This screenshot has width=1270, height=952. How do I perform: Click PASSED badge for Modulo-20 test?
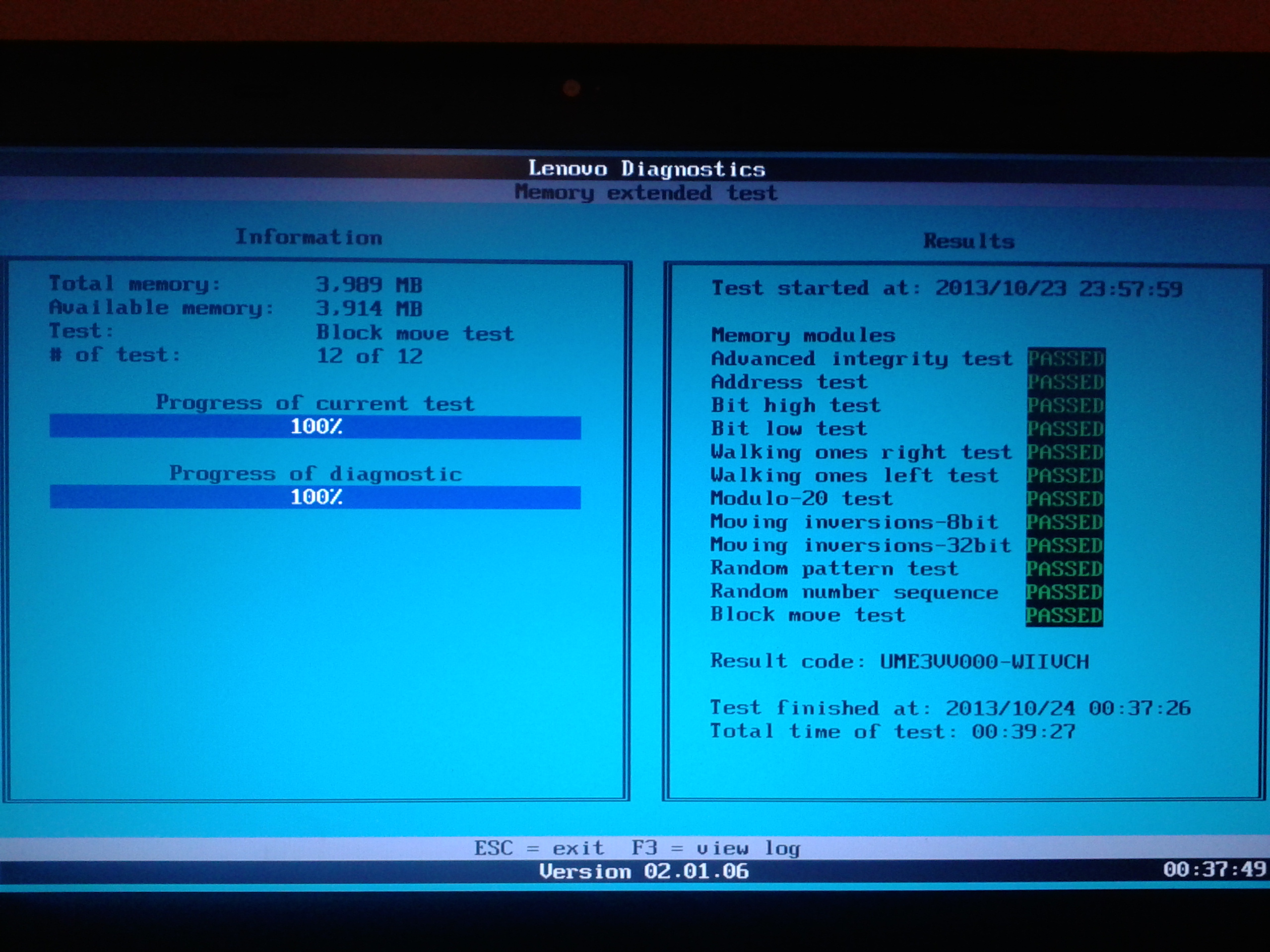pyautogui.click(x=1066, y=499)
